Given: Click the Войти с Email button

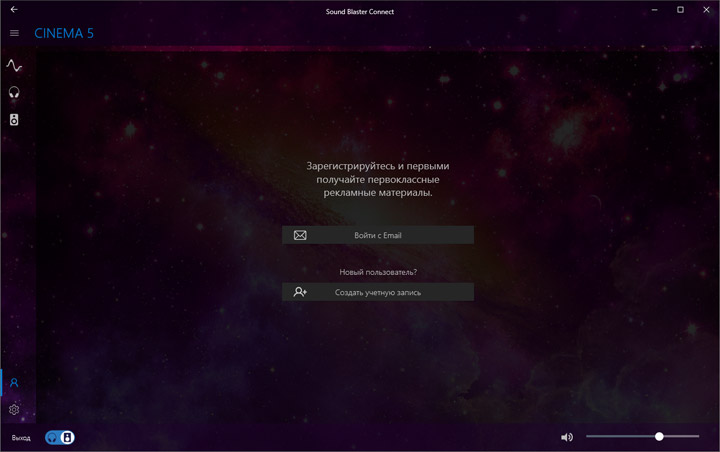Looking at the screenshot, I should pyautogui.click(x=378, y=235).
